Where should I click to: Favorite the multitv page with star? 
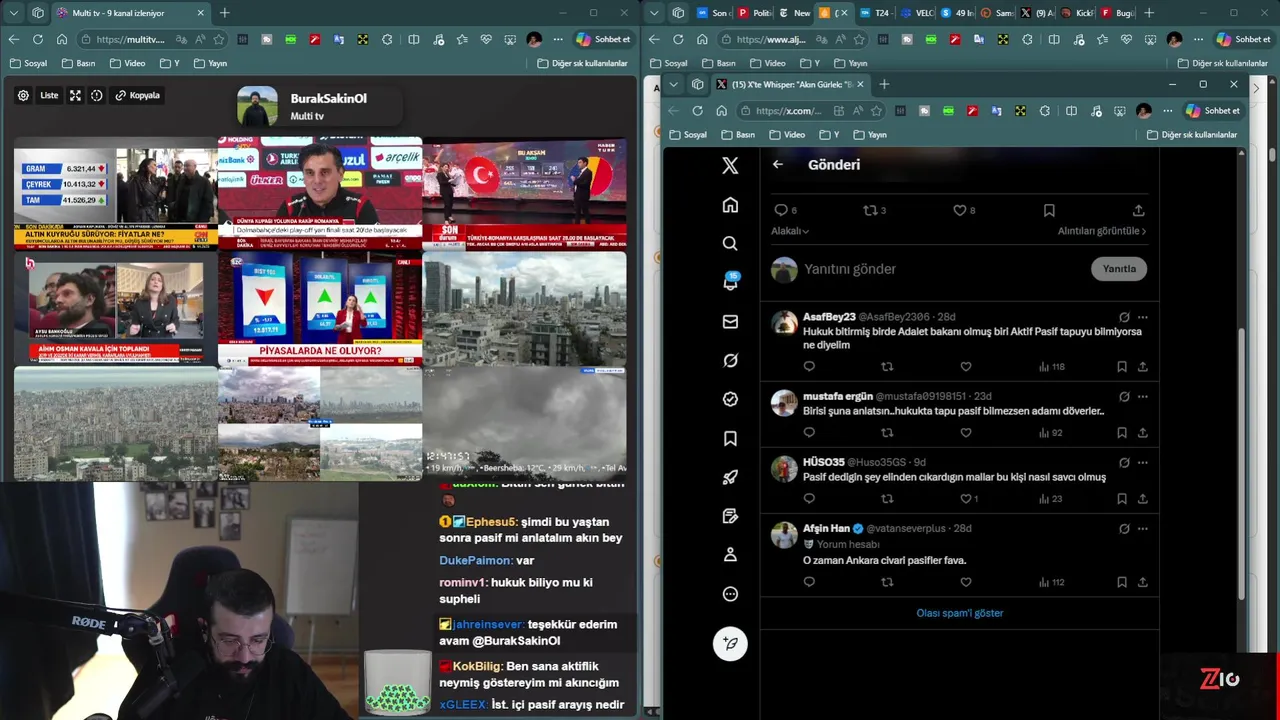tap(219, 39)
